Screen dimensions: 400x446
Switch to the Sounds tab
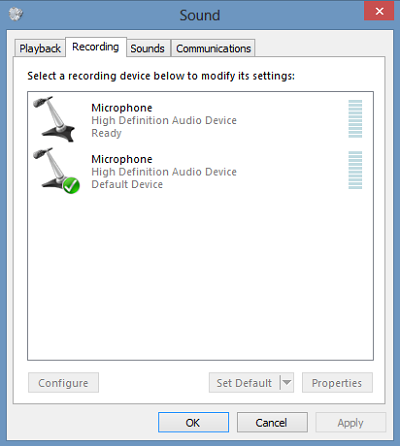coord(148,48)
